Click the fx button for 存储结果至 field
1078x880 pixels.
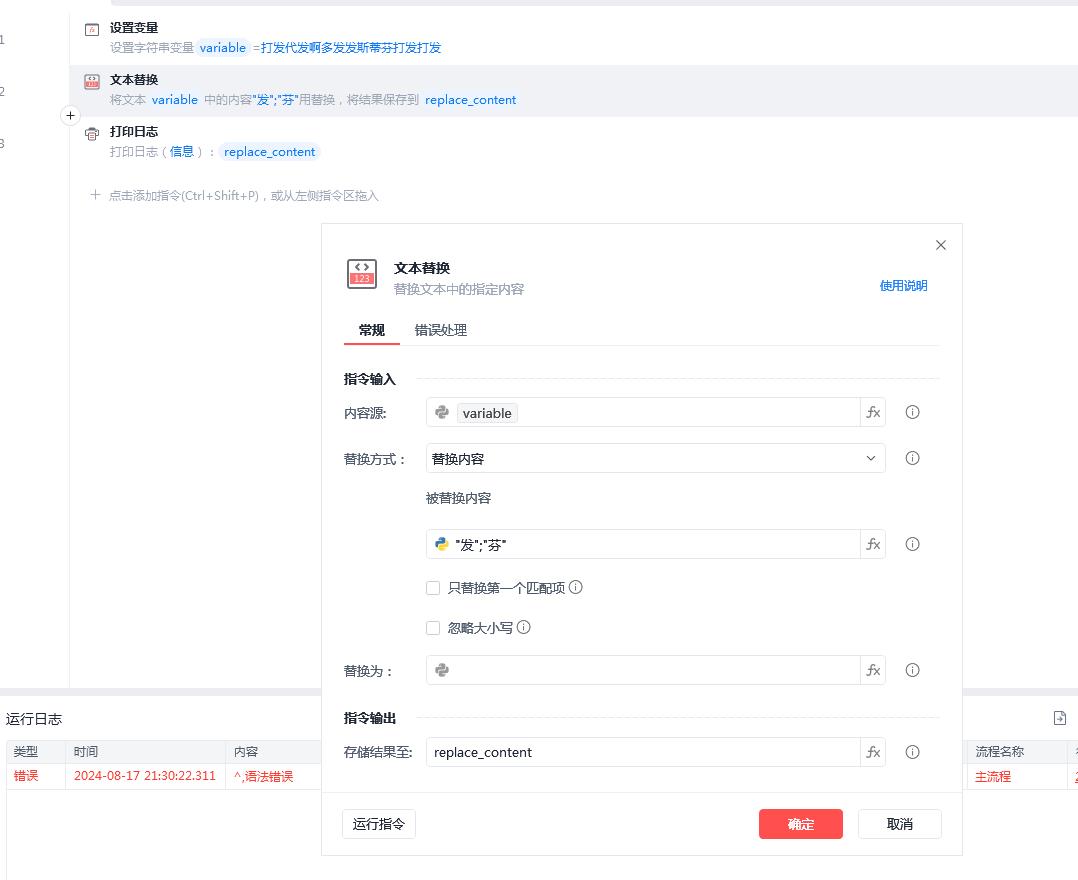tap(872, 752)
